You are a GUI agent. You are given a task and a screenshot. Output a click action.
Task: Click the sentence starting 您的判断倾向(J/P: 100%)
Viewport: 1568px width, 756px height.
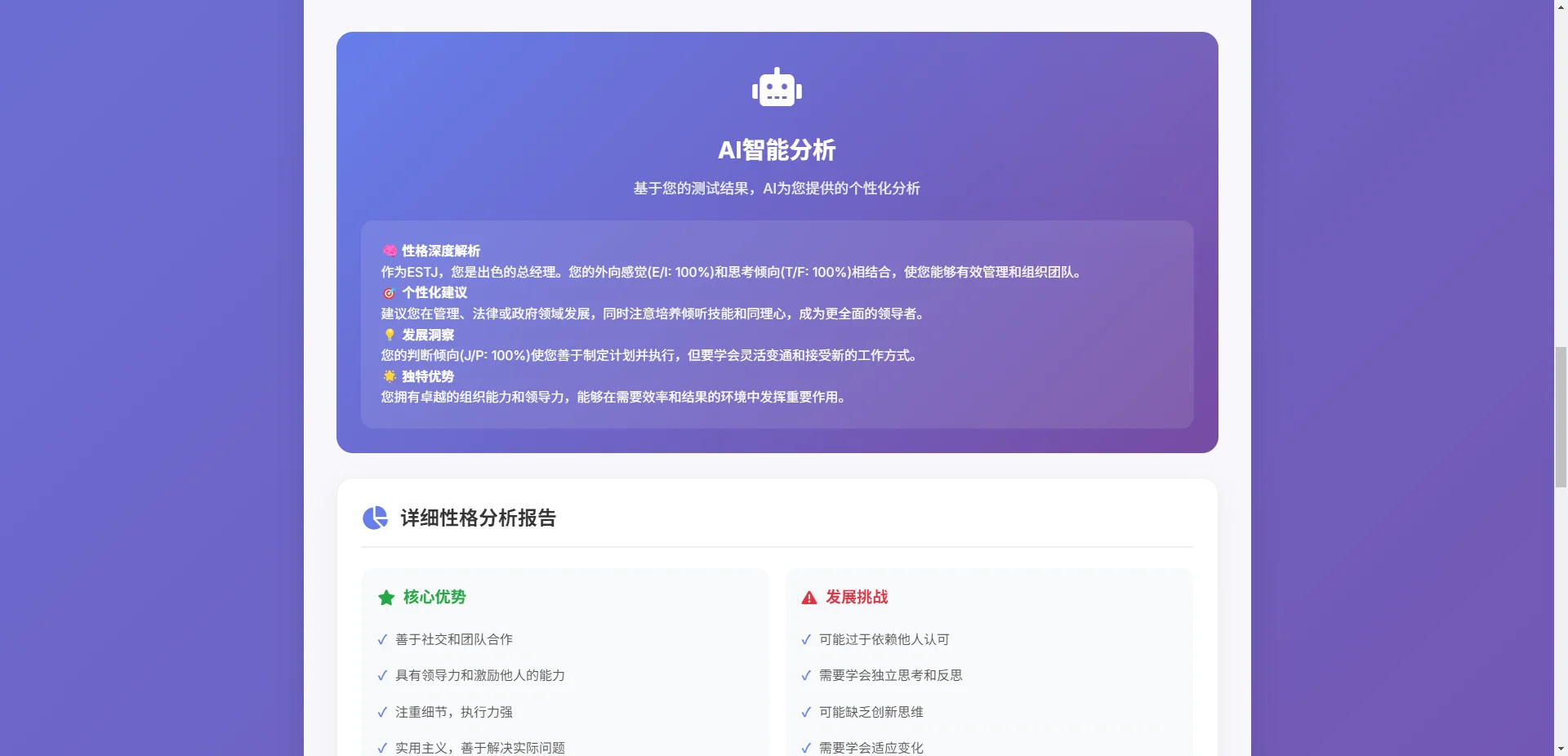point(651,355)
